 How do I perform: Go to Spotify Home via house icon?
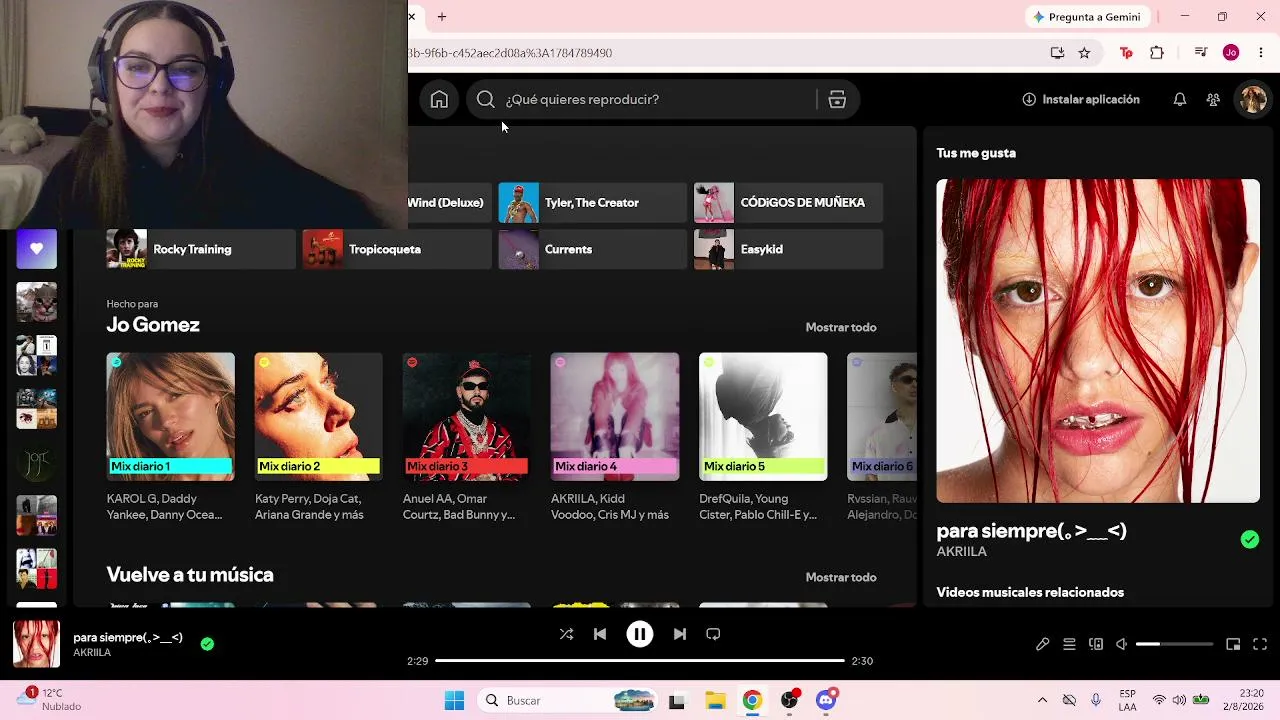click(x=439, y=99)
